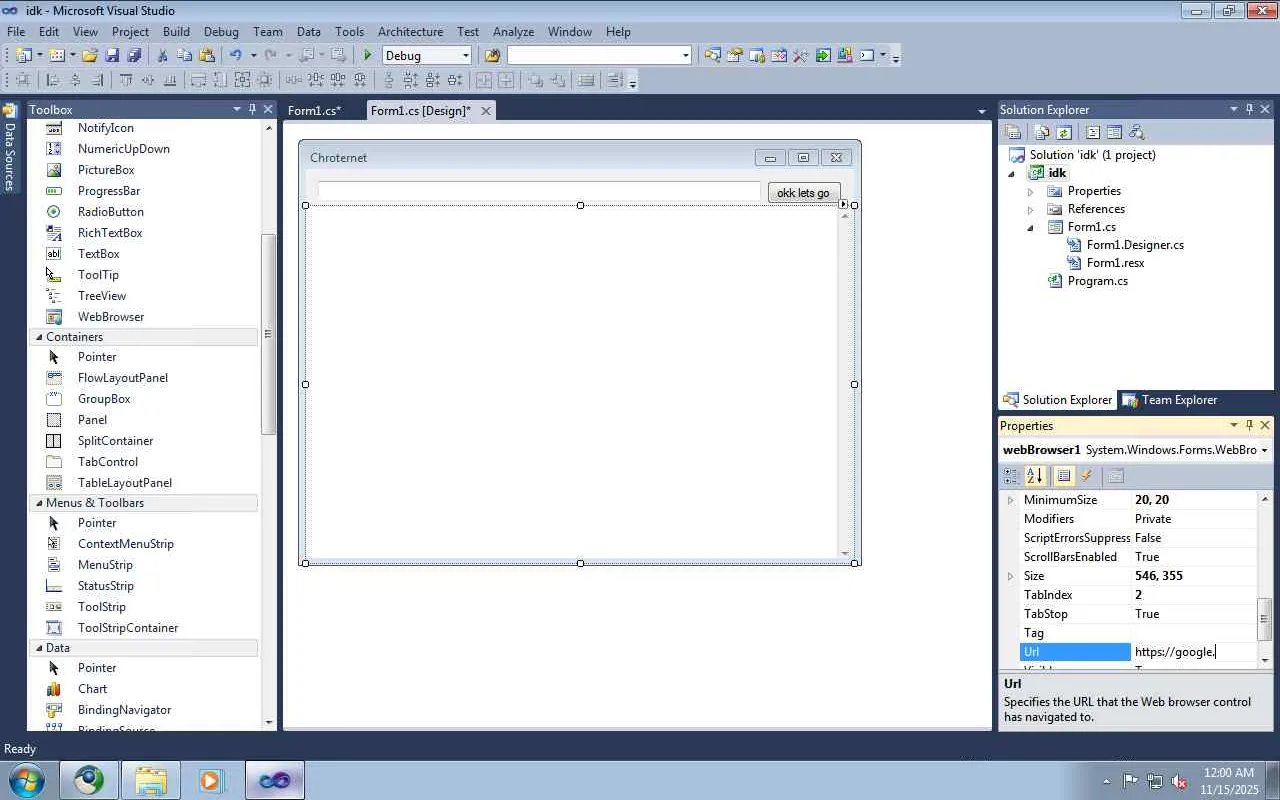
Task: Click the Align Tops layout toolbar icon
Action: tap(126, 81)
